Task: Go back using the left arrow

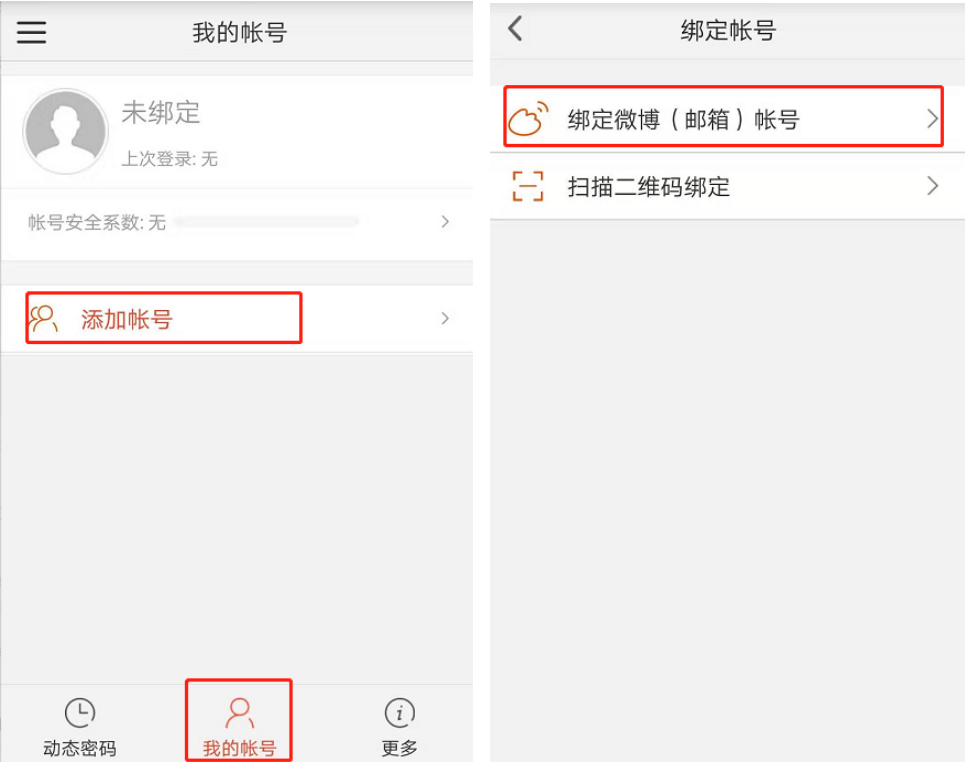Action: [515, 28]
